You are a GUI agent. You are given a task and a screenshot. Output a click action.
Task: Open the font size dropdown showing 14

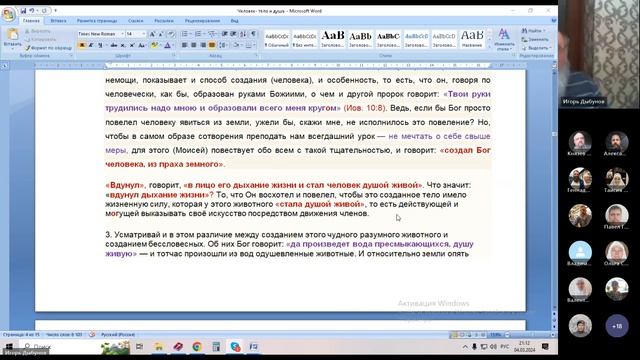[143, 34]
